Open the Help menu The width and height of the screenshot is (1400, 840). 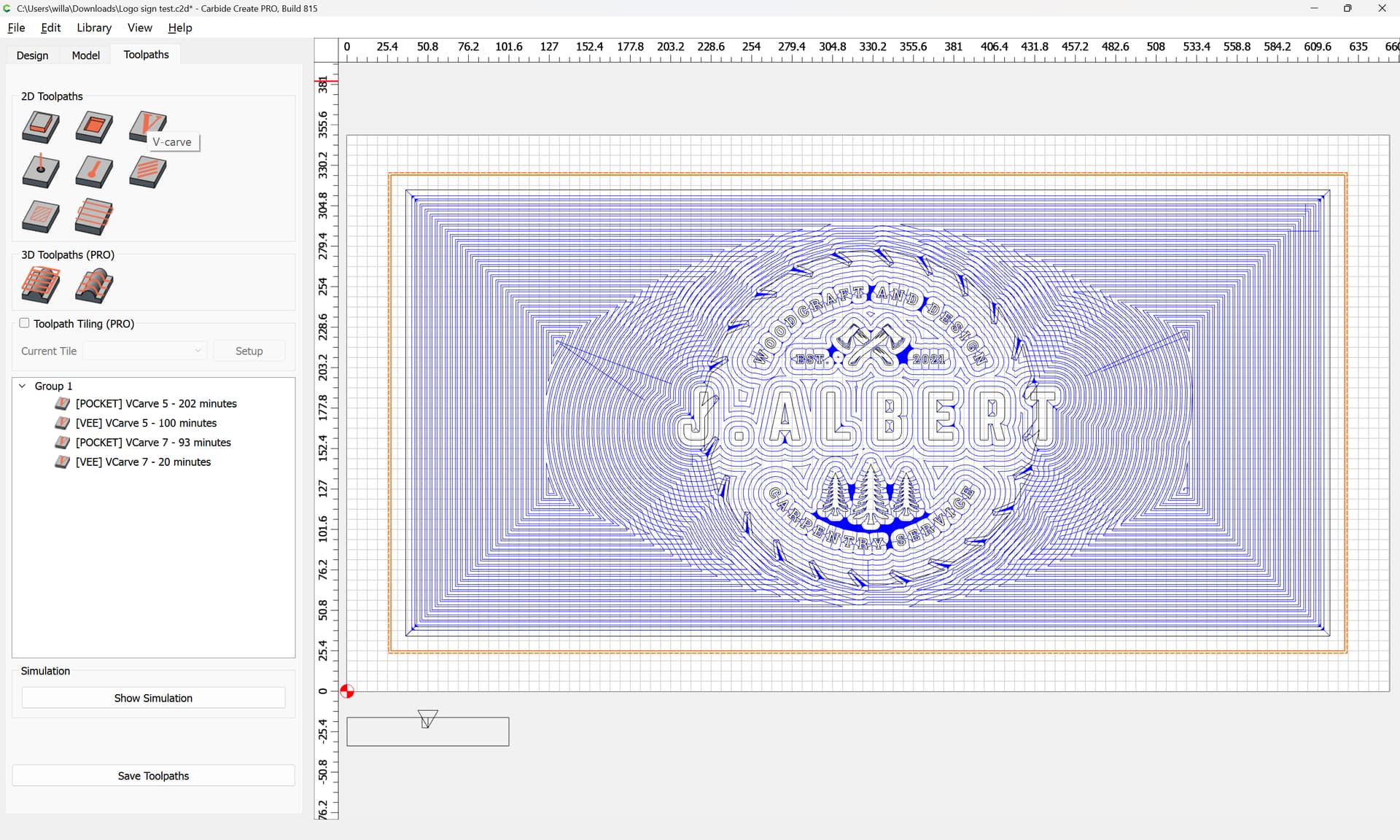(x=179, y=28)
